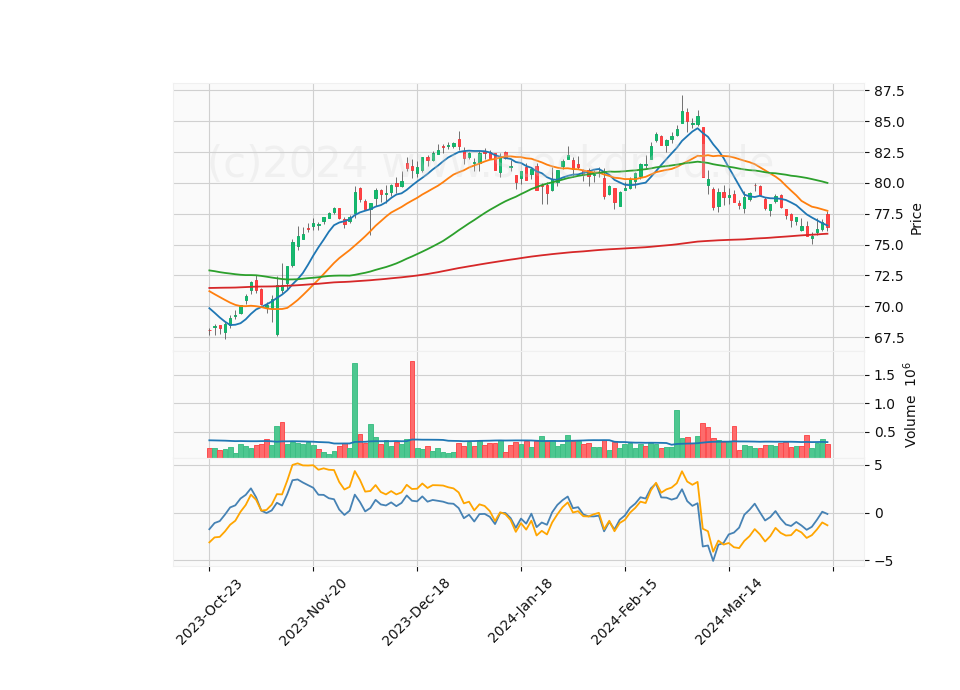The width and height of the screenshot is (960, 690).
Task: Click the 75.0 price axis value
Action: coord(888,246)
